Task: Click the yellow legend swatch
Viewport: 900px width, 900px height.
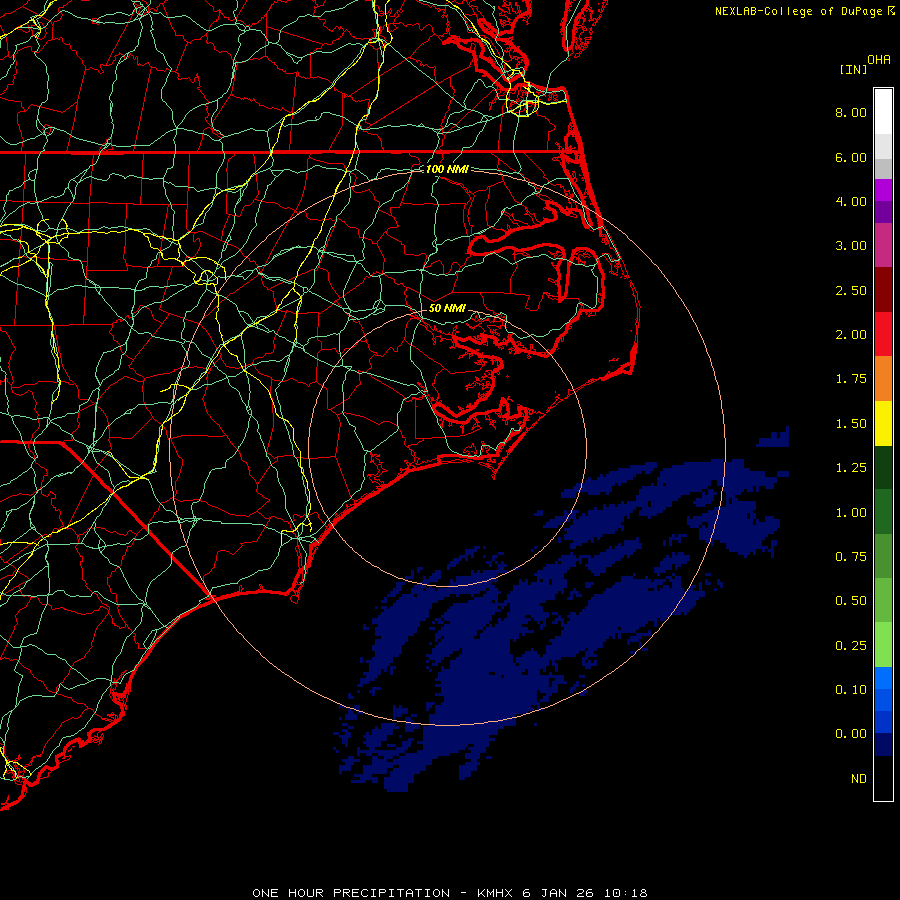Action: (883, 423)
